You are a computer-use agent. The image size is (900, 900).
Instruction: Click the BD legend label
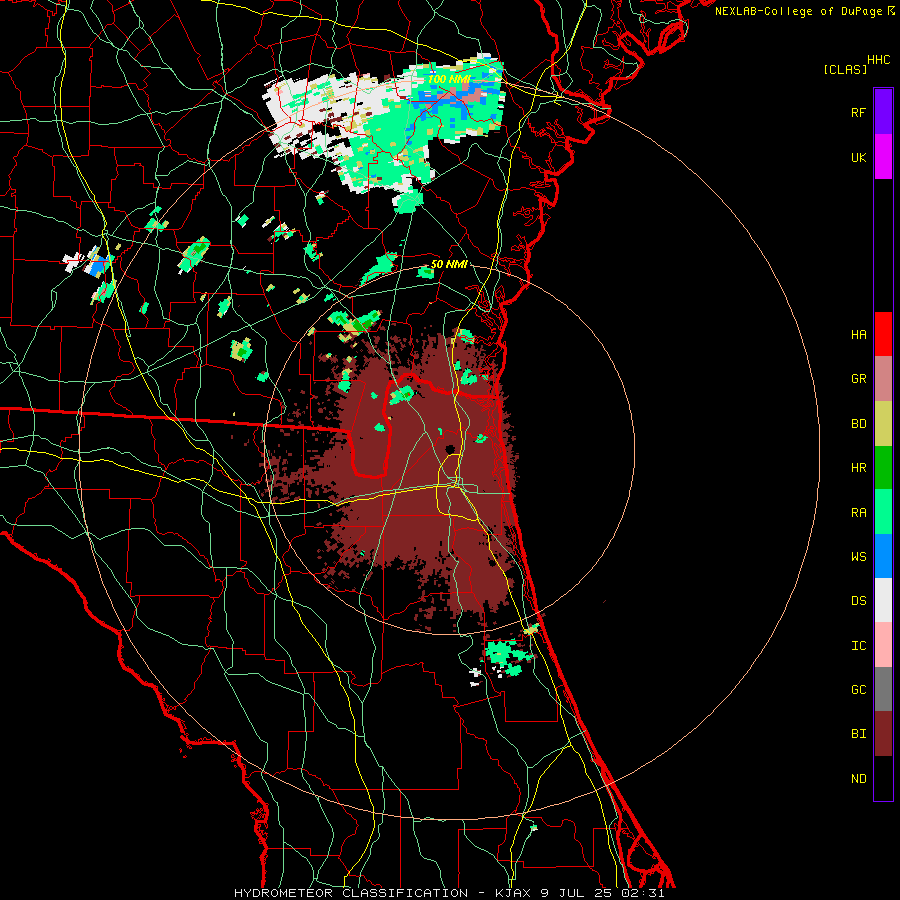click(859, 424)
